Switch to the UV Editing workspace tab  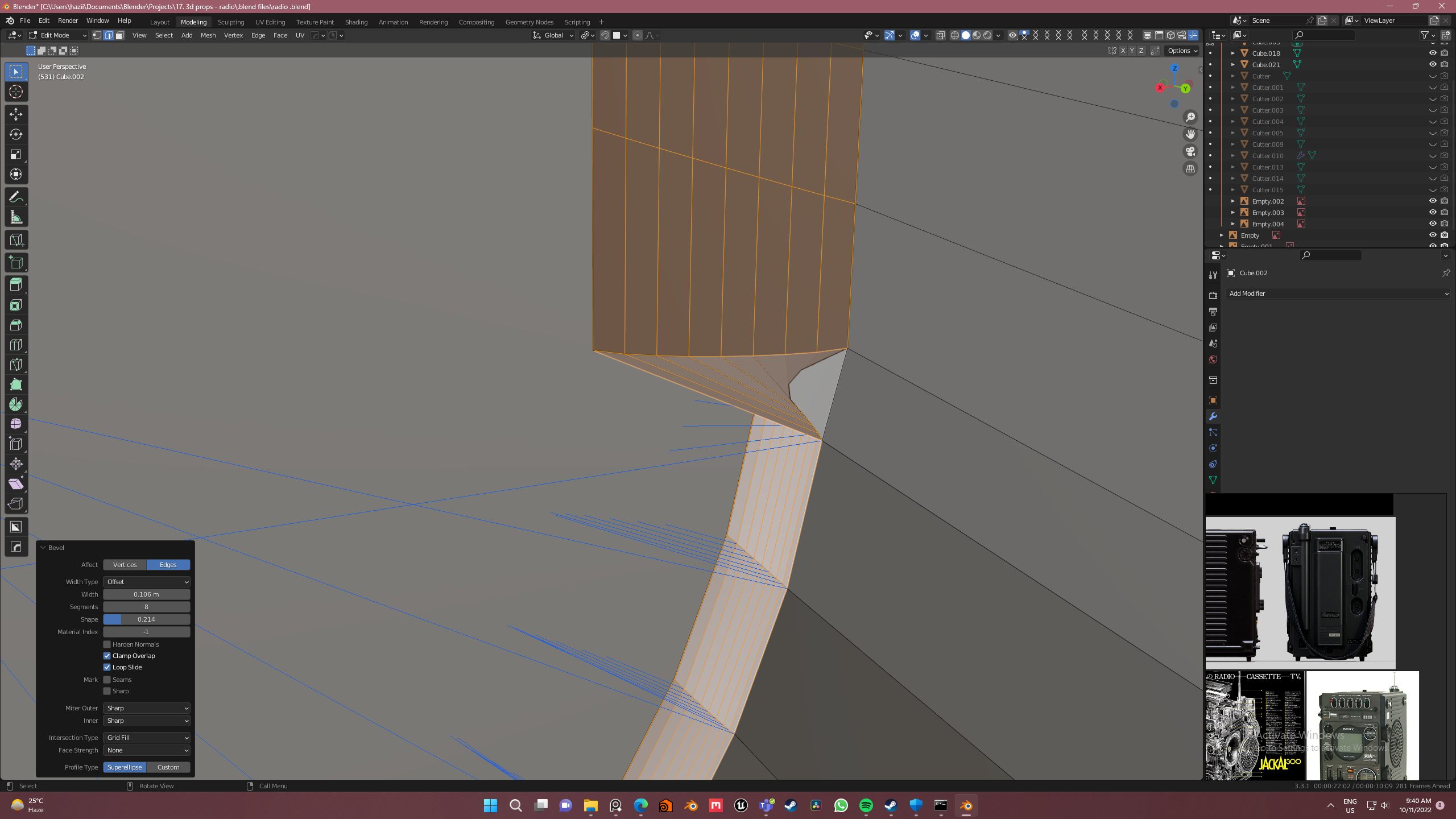(x=270, y=22)
